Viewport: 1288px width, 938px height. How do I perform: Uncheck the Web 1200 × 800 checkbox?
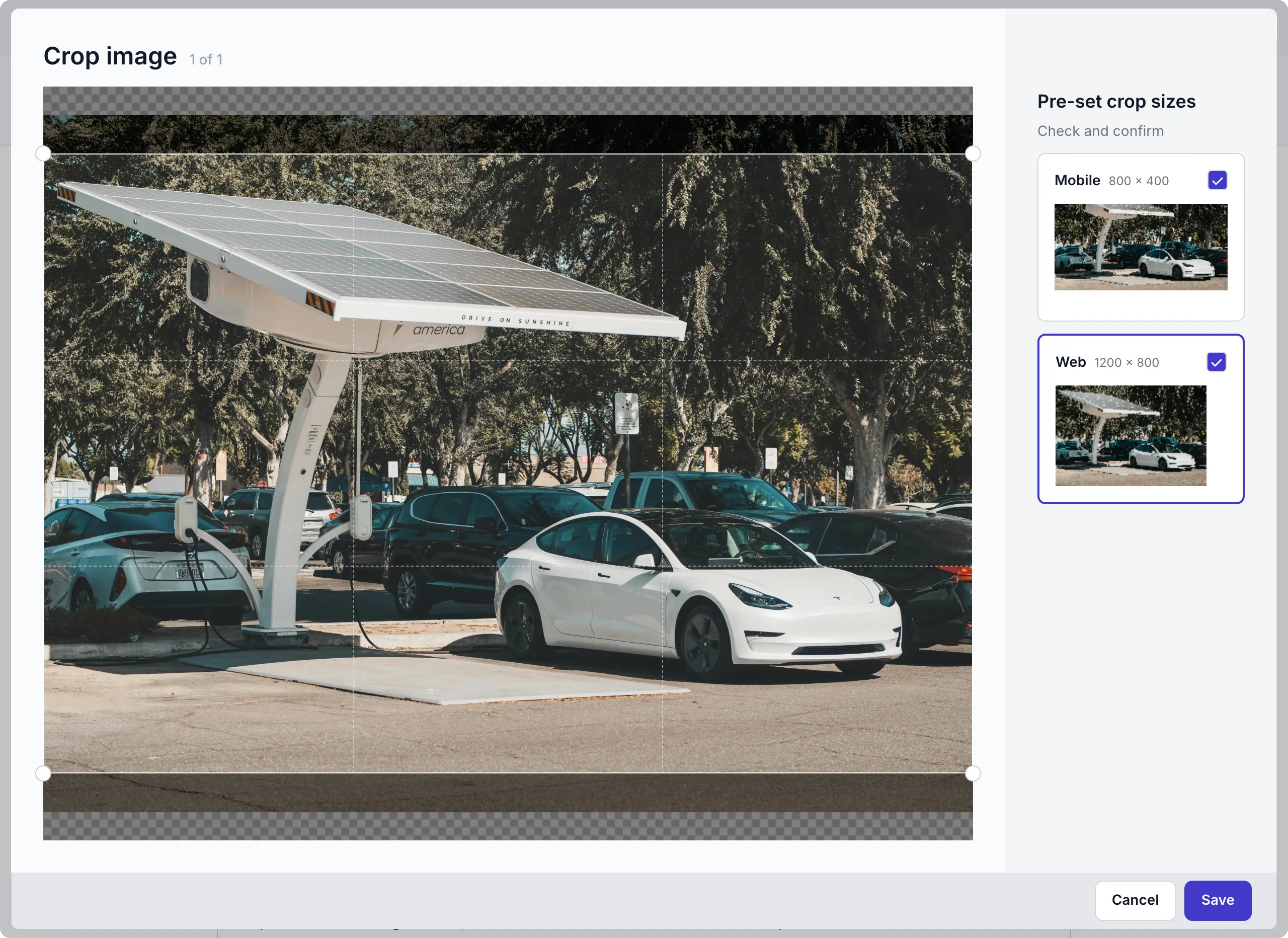[x=1216, y=362]
